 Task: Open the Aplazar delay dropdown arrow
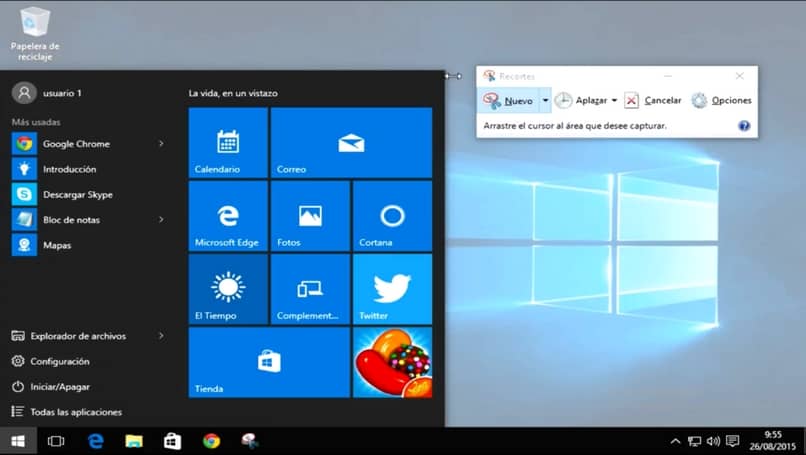[614, 100]
